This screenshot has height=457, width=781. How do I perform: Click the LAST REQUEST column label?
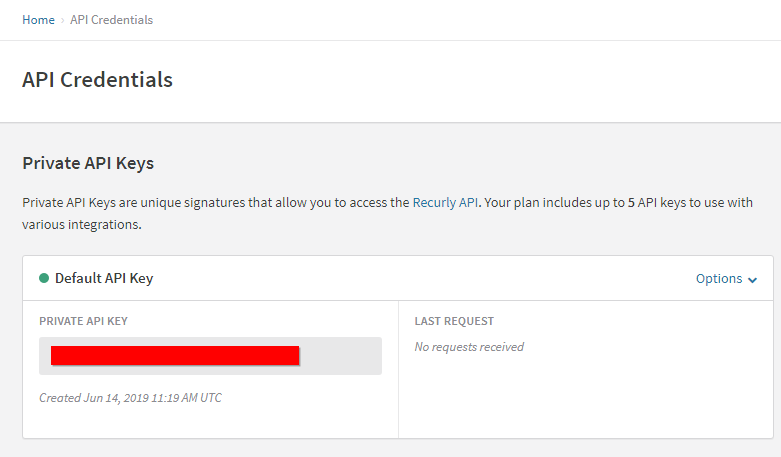coord(454,321)
